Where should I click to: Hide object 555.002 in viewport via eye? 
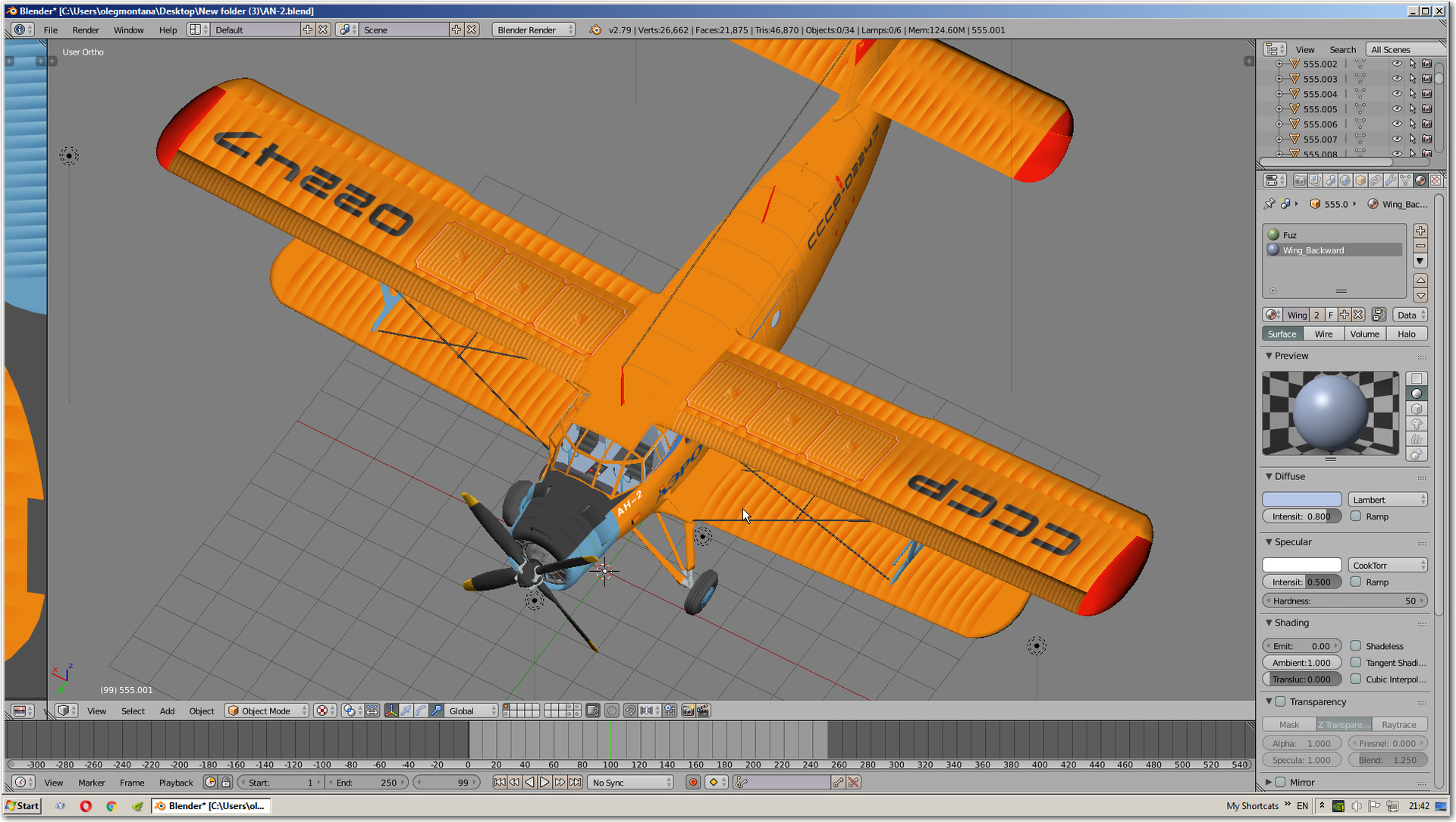(x=1397, y=64)
